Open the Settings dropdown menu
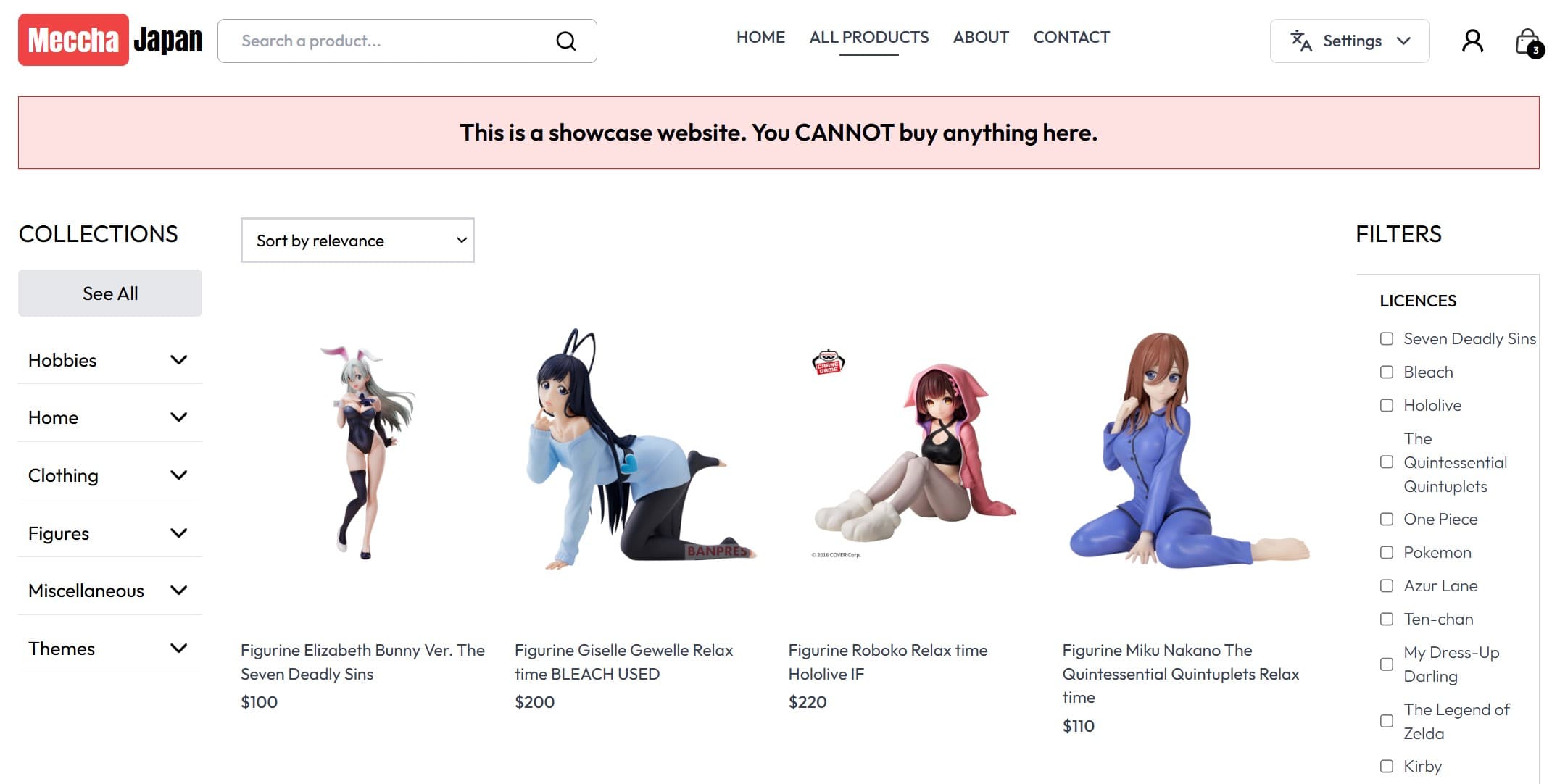Viewport: 1552px width, 784px height. point(1349,41)
